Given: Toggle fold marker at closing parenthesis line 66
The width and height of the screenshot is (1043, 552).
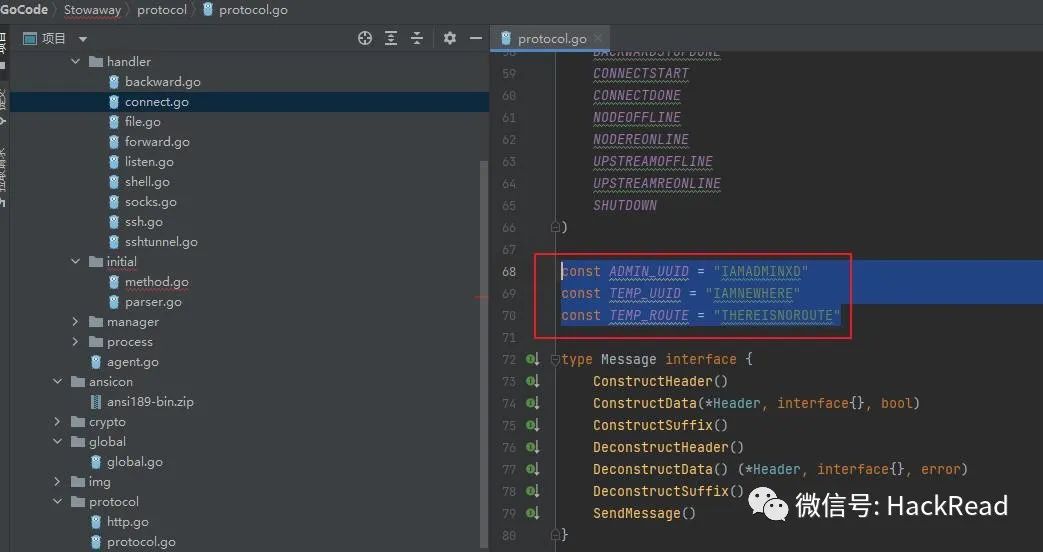Looking at the screenshot, I should click(553, 228).
